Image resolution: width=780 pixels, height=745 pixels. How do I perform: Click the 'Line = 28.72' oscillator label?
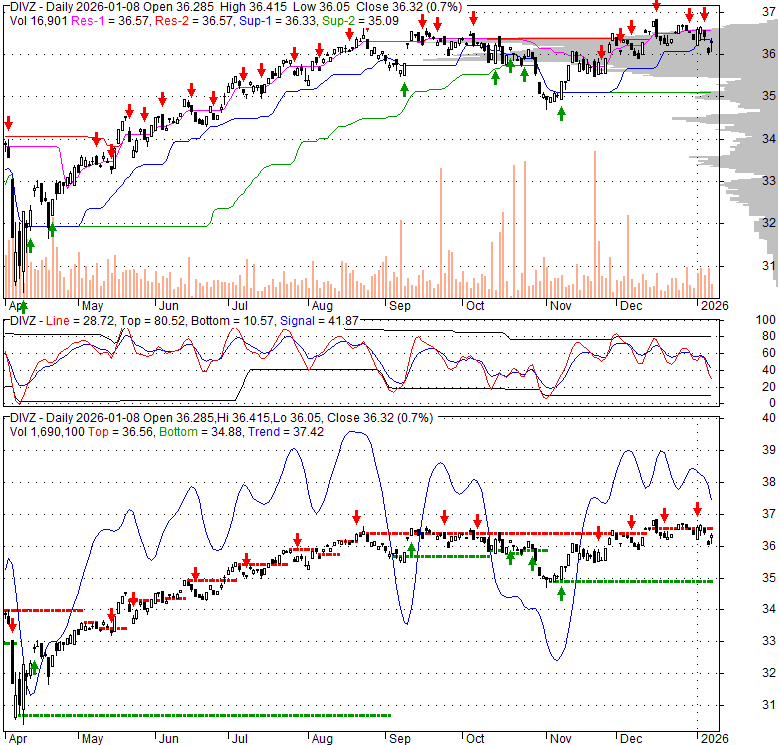[x=80, y=321]
